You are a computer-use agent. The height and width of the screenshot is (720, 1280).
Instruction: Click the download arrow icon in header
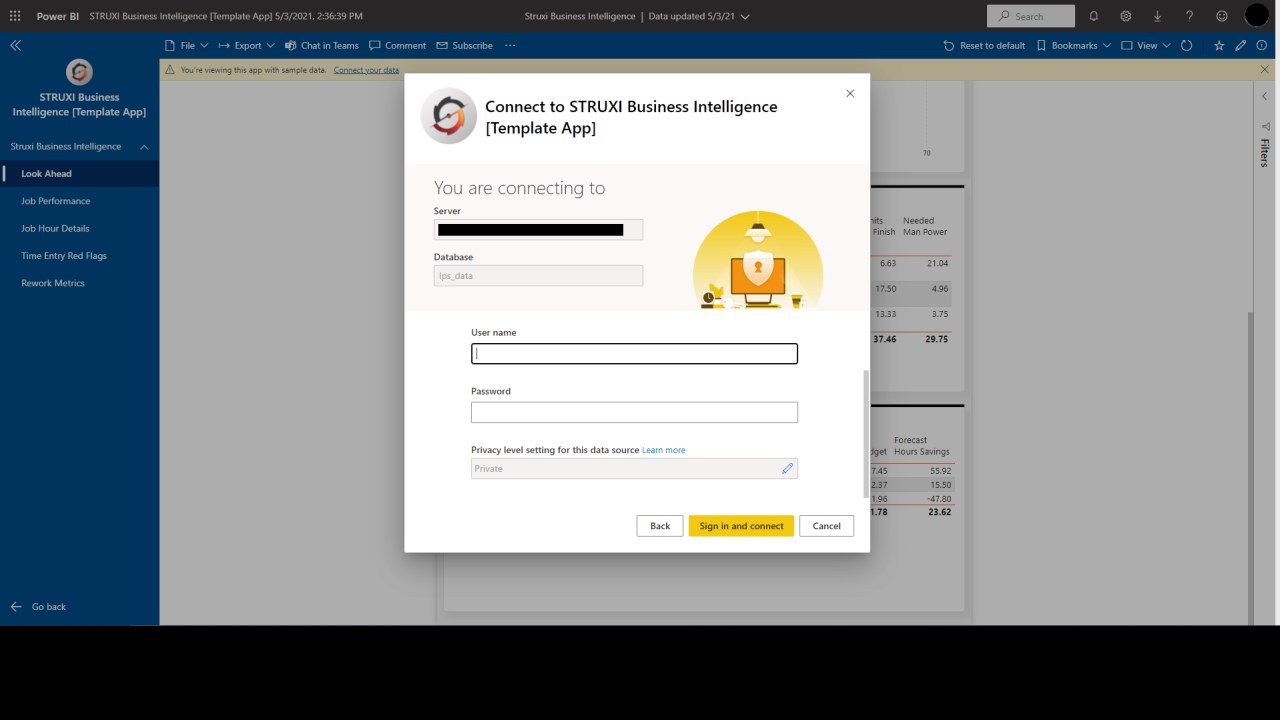coord(1157,16)
